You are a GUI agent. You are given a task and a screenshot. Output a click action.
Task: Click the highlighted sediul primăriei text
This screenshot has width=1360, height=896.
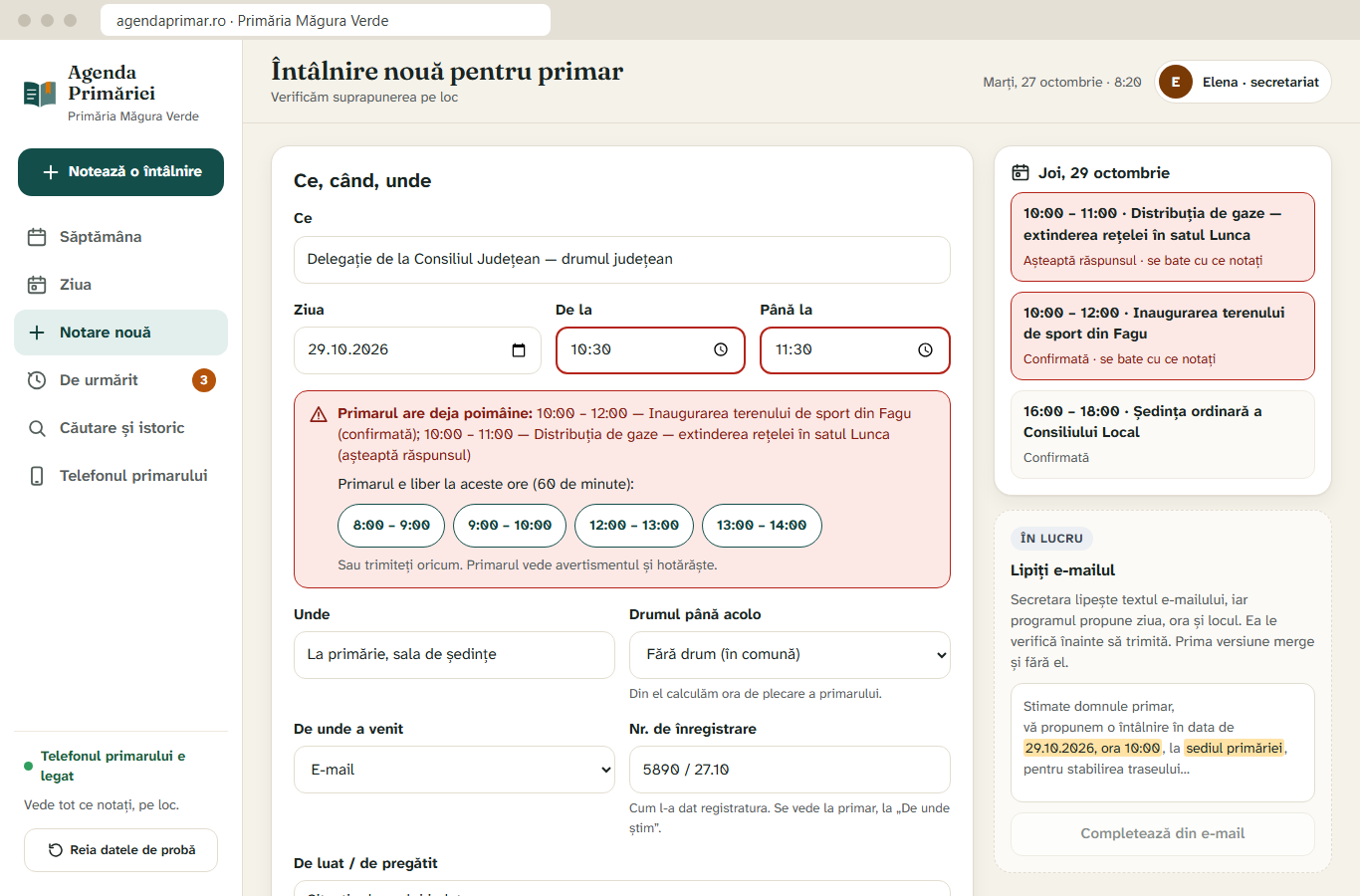1235,749
